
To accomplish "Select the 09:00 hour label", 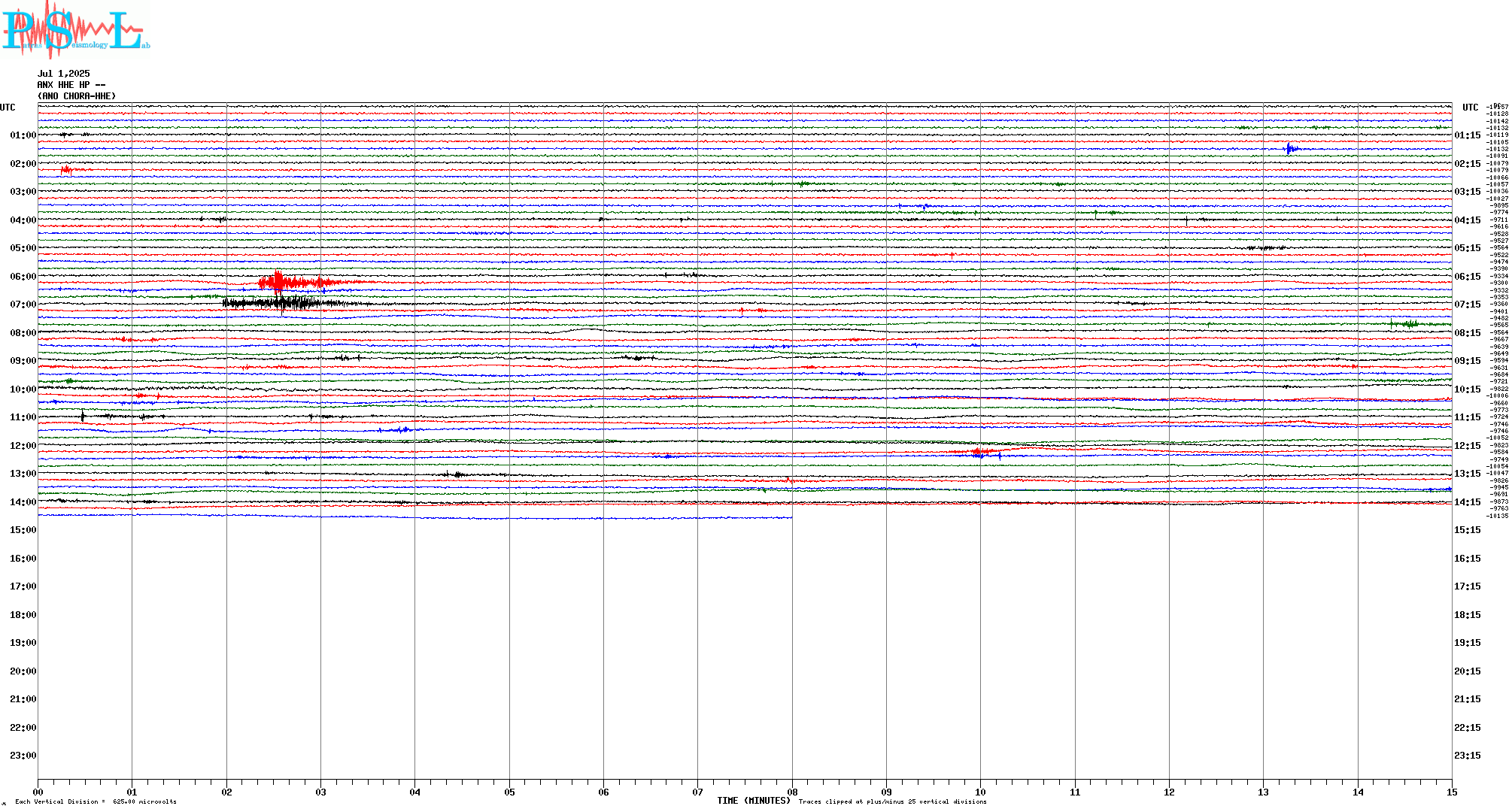I will pos(23,361).
